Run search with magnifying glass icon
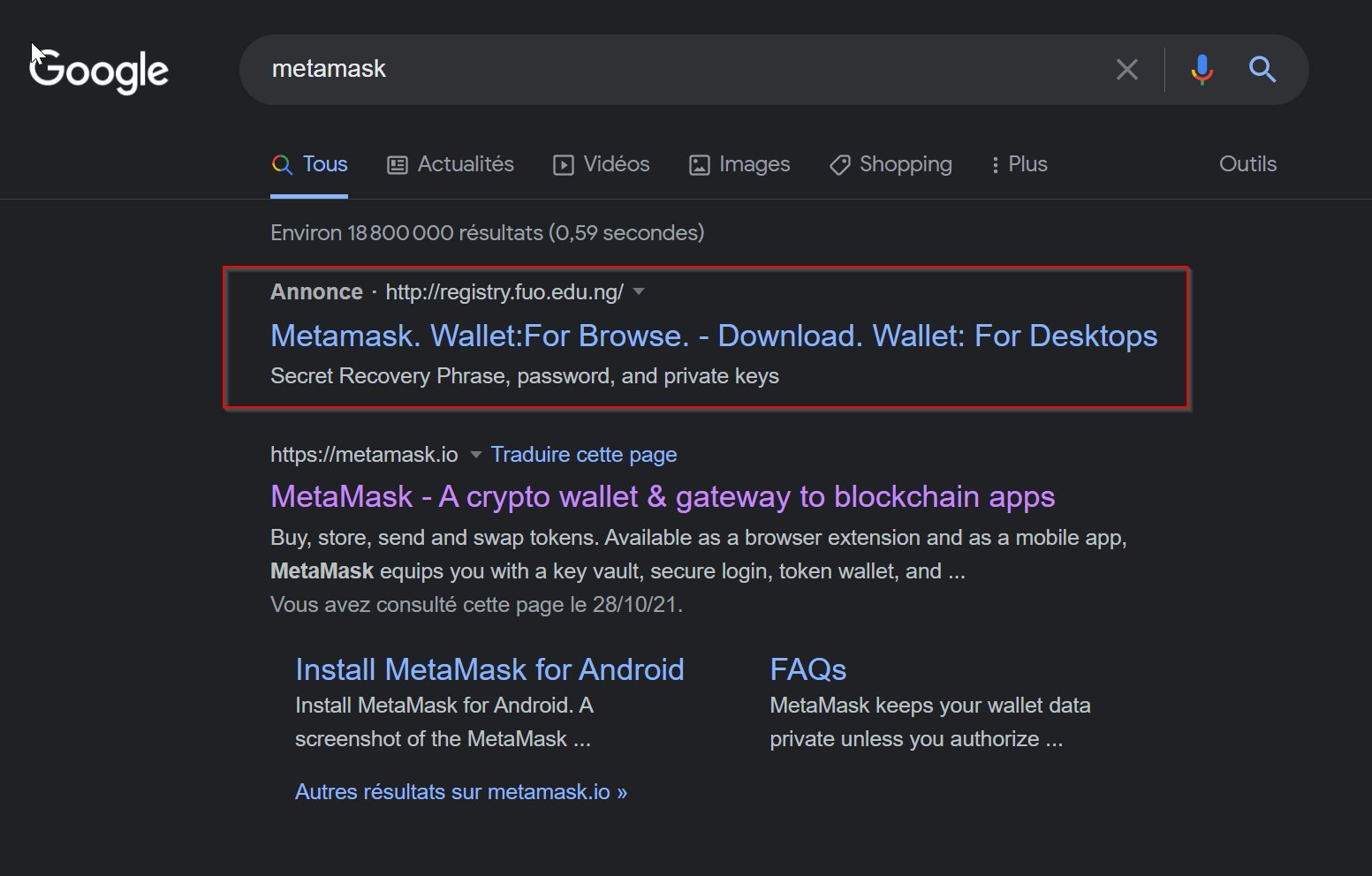1372x876 pixels. click(x=1262, y=70)
